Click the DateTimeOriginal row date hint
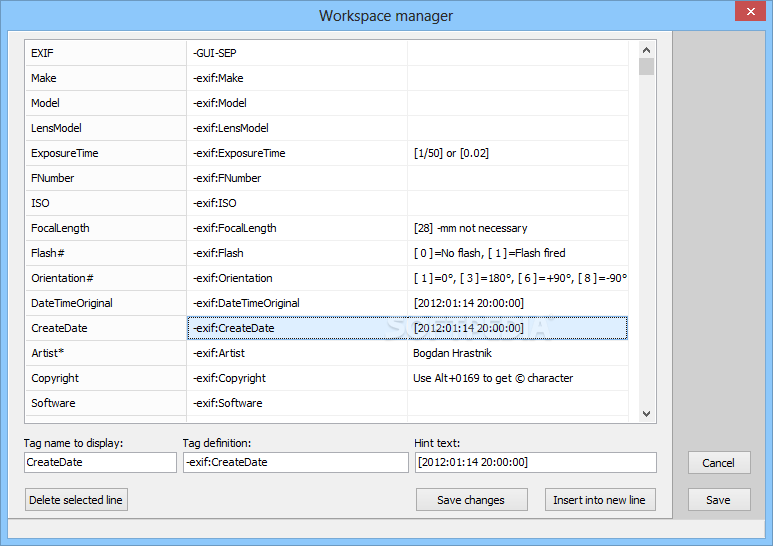Viewport: 773px width, 546px height. 518,303
